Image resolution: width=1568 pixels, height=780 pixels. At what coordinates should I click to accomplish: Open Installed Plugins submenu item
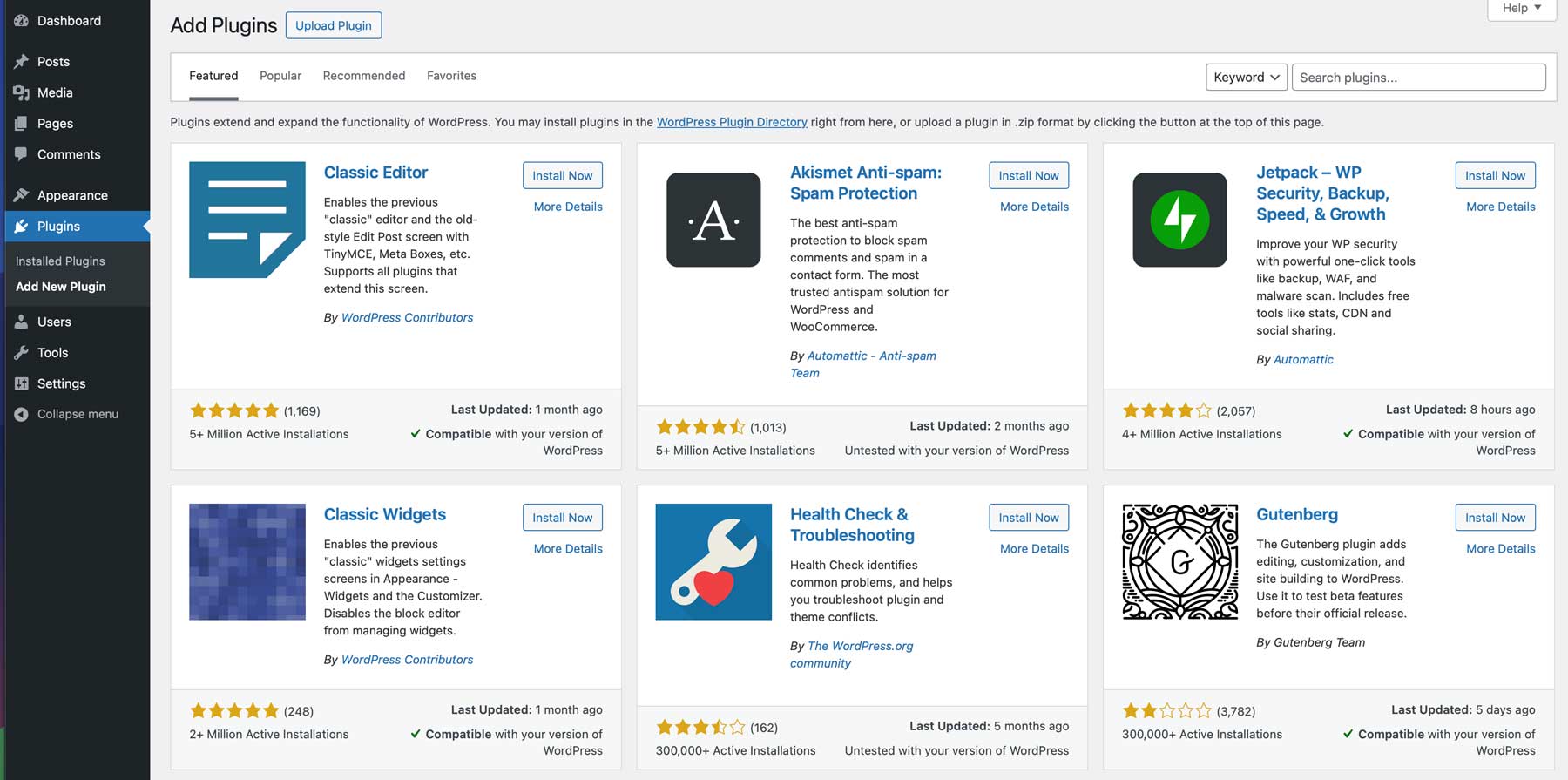click(x=60, y=261)
